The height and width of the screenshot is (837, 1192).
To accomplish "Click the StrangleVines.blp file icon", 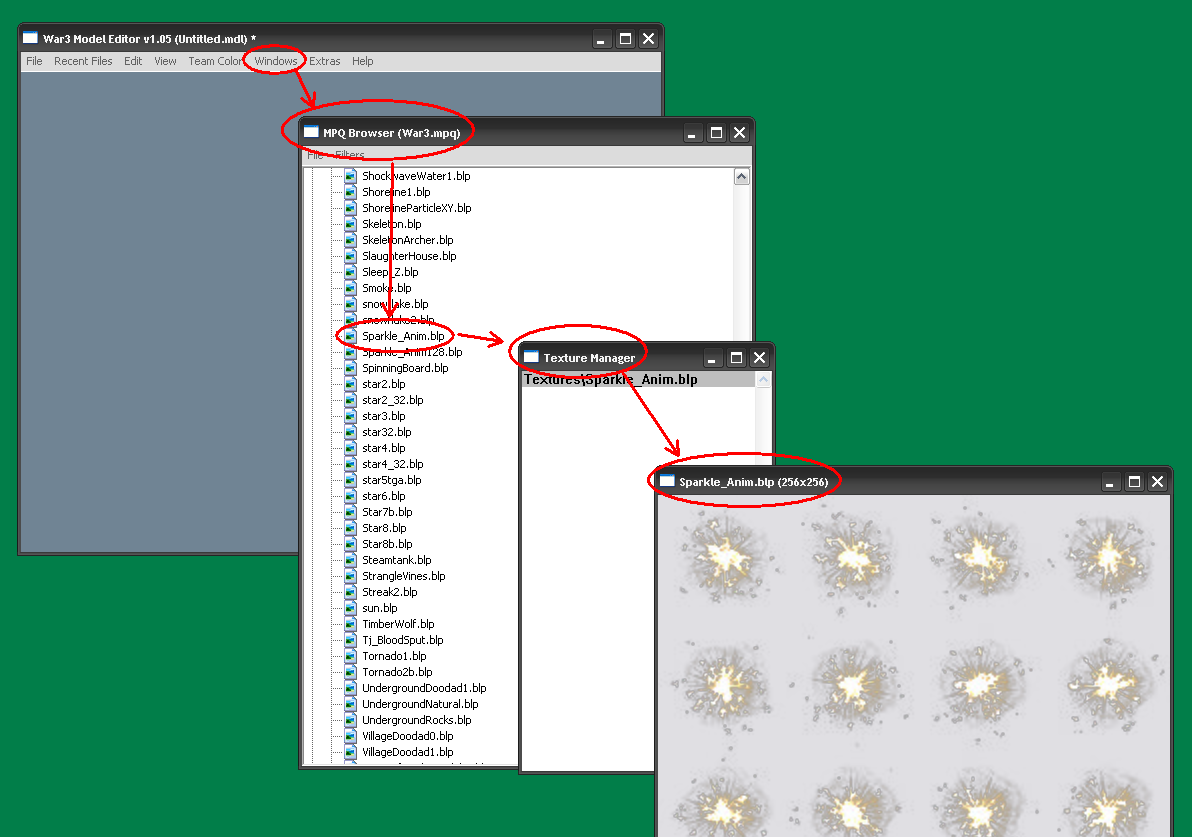I will [x=350, y=575].
